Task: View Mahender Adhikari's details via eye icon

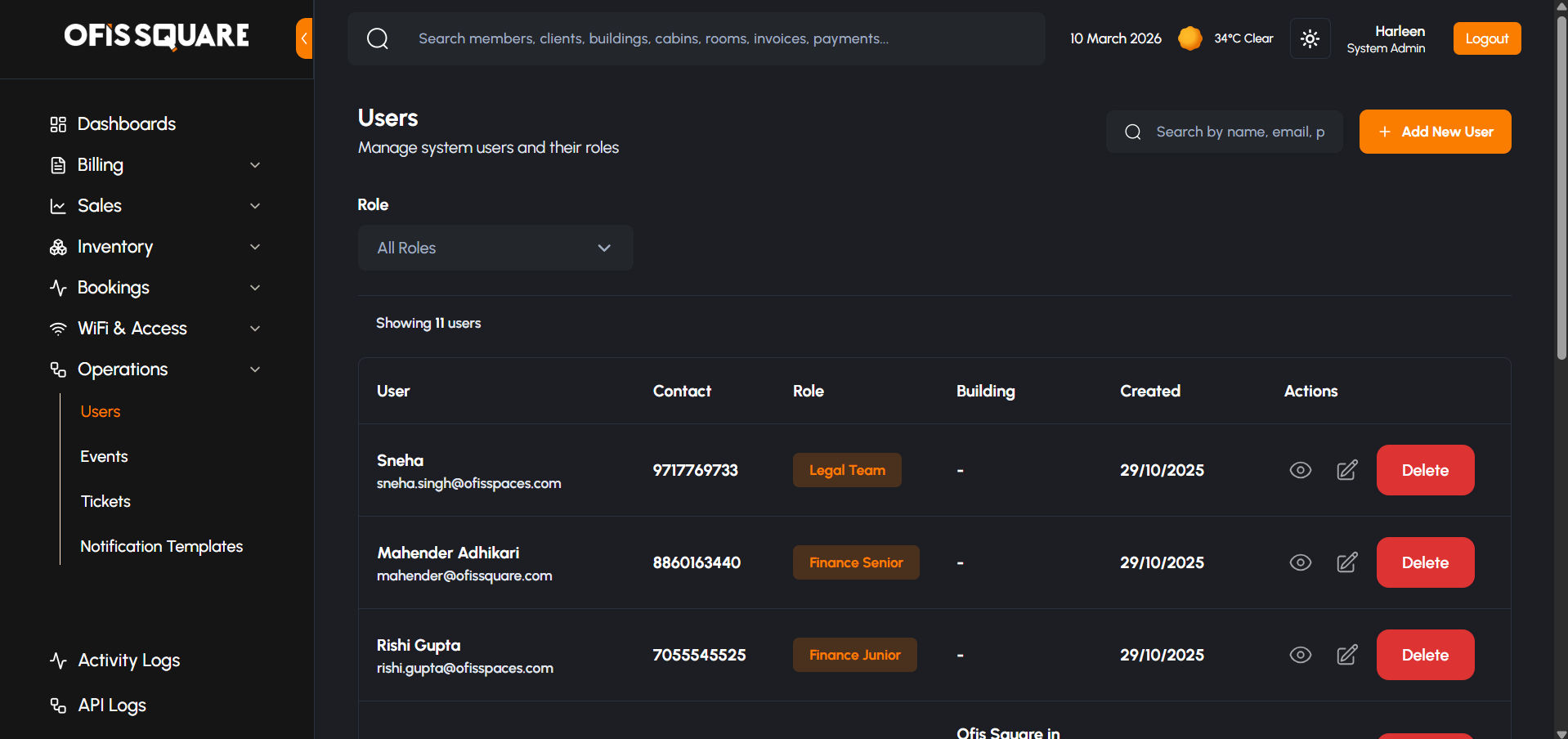Action: 1300,562
